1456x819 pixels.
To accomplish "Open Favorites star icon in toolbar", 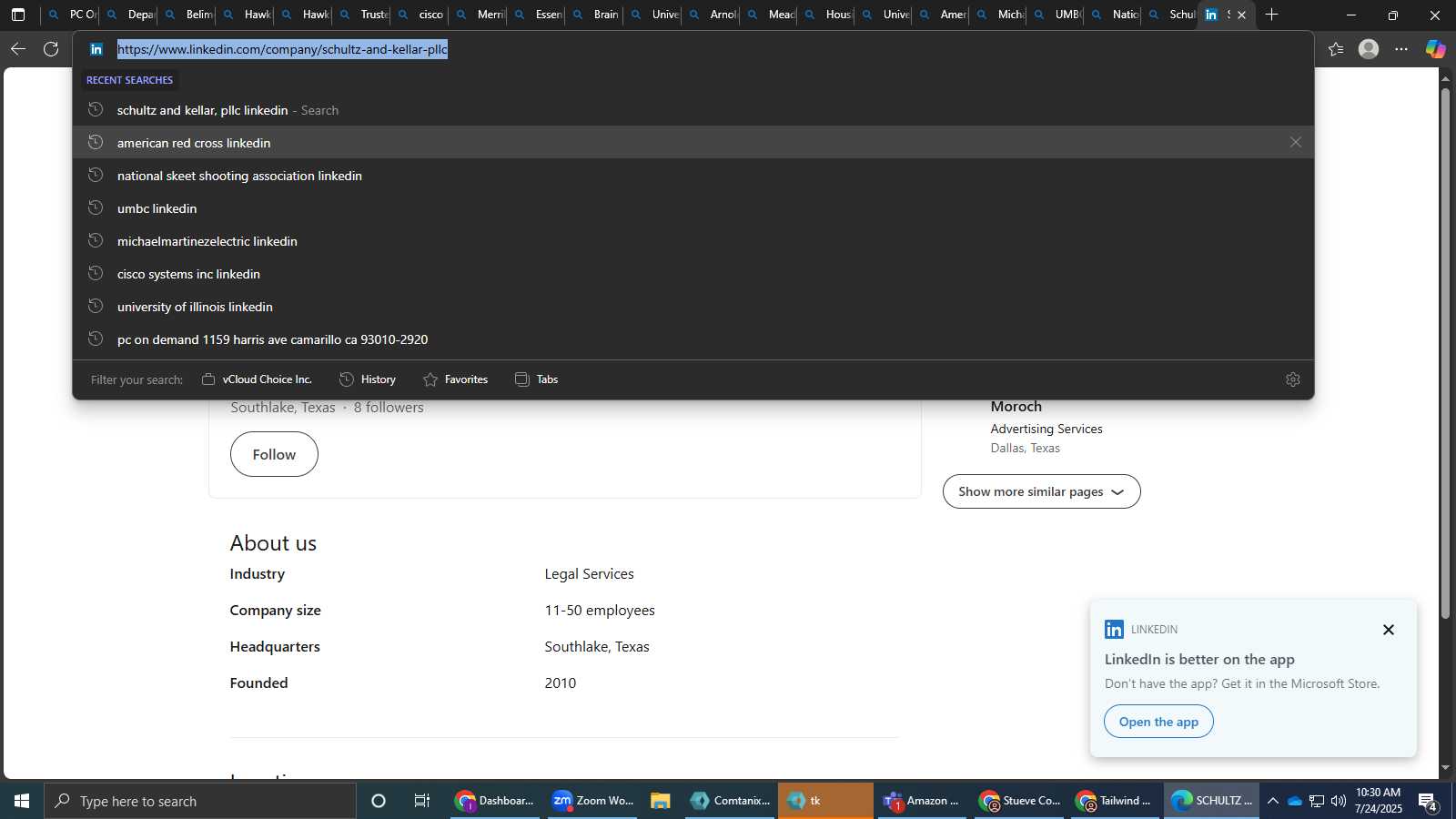I will pos(1336,49).
